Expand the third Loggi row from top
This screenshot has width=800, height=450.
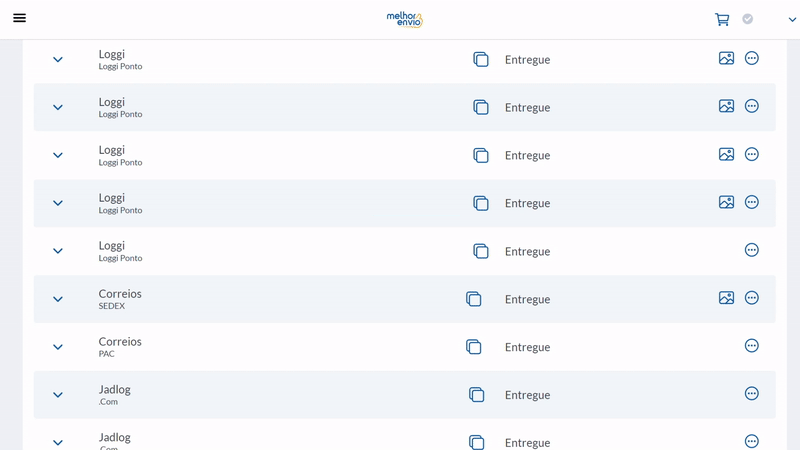point(58,155)
